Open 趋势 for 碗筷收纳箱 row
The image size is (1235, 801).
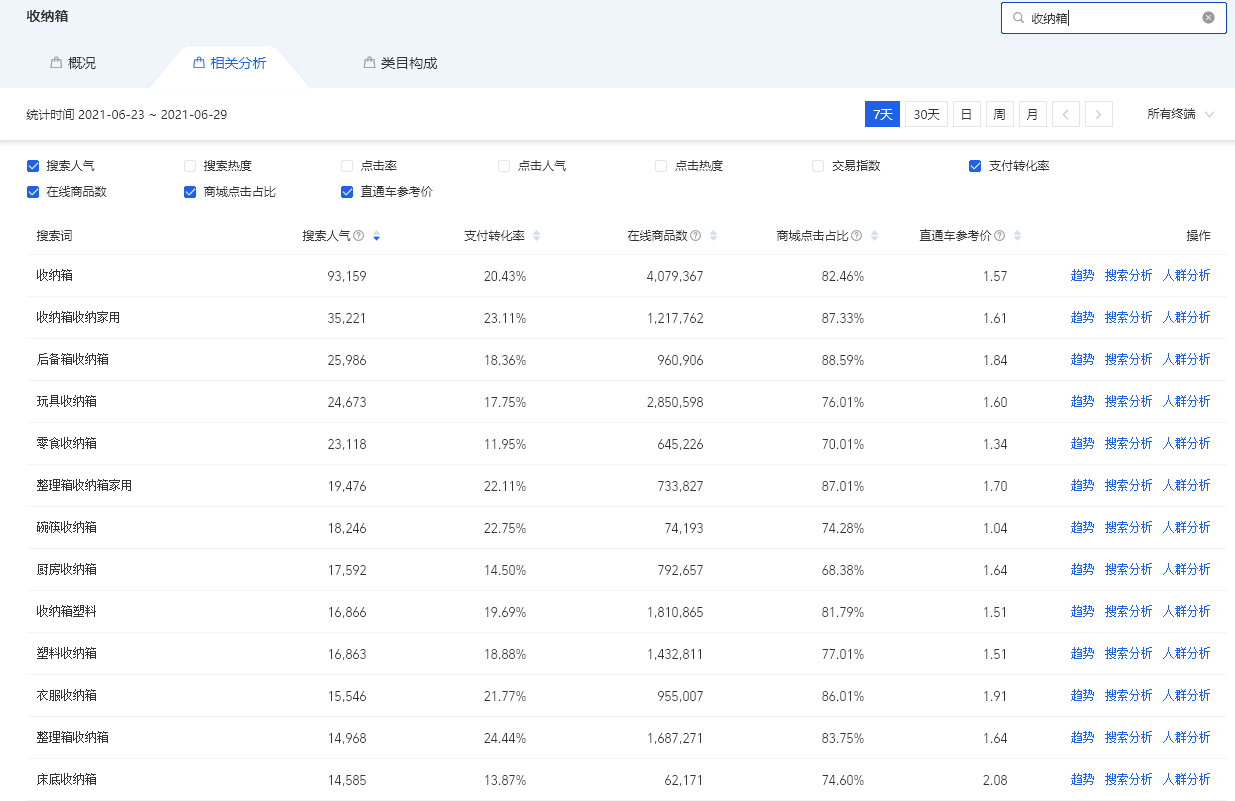[1082, 528]
